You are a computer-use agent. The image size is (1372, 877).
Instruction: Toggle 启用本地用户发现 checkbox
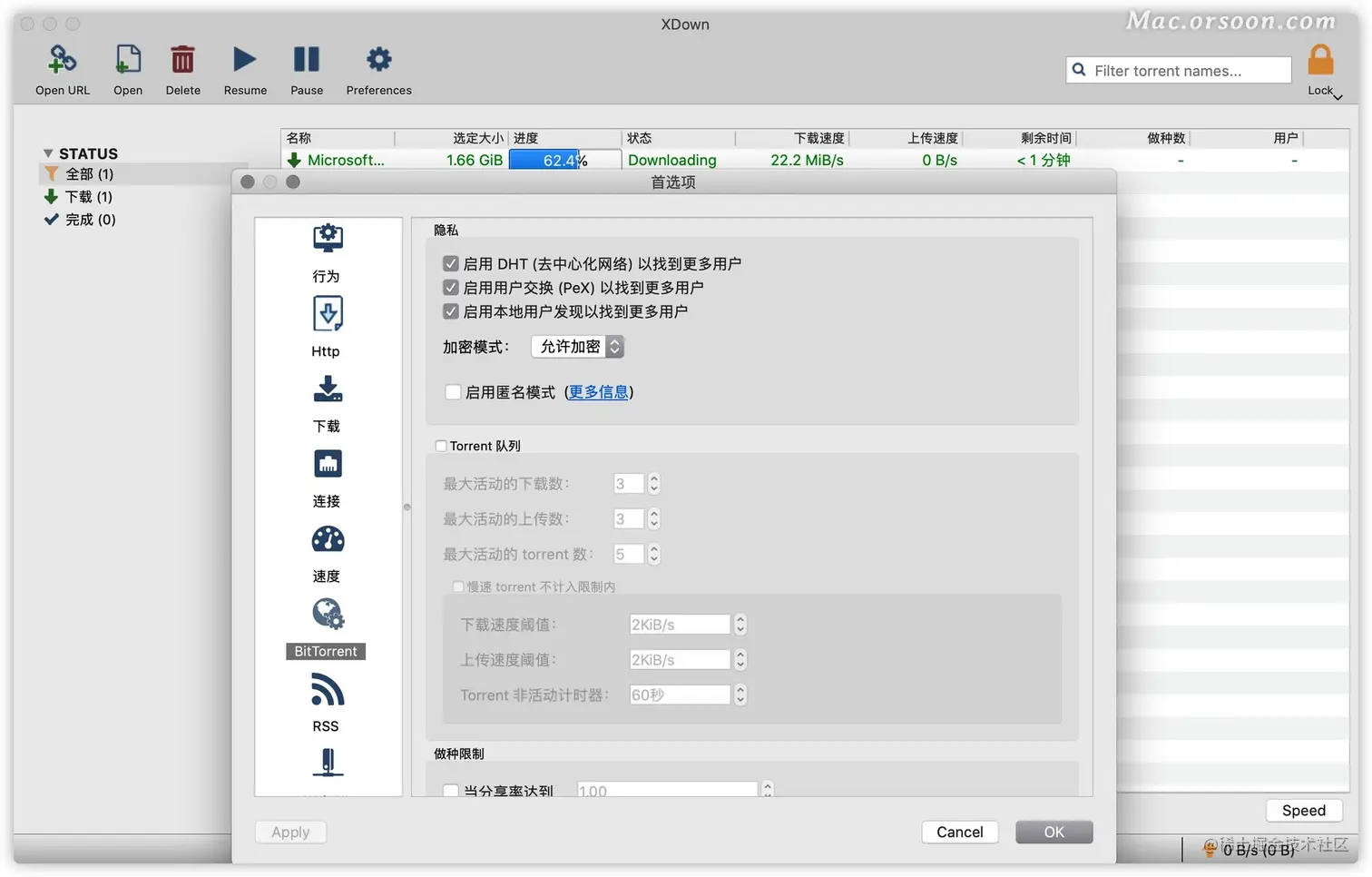coord(451,310)
